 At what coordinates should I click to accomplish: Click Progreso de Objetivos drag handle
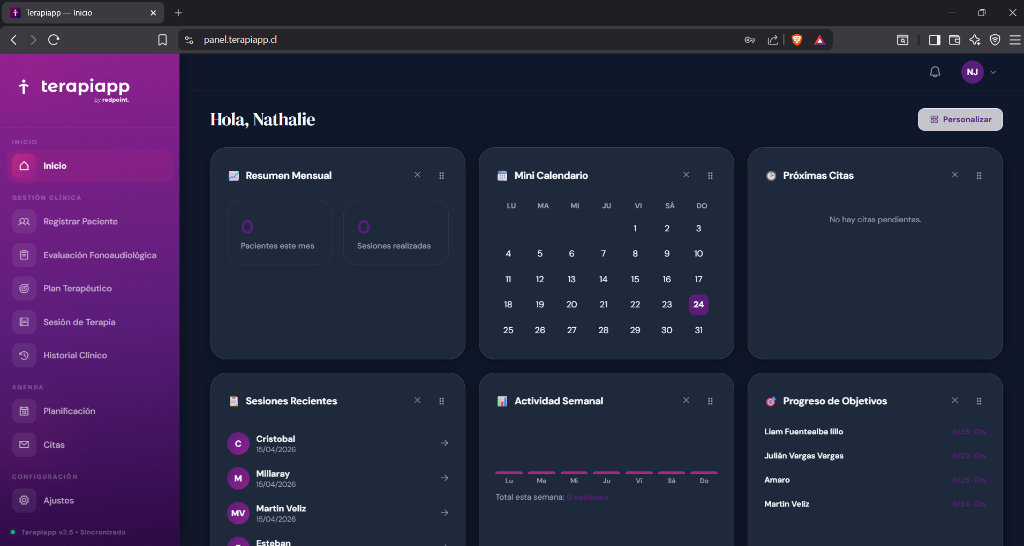click(979, 401)
